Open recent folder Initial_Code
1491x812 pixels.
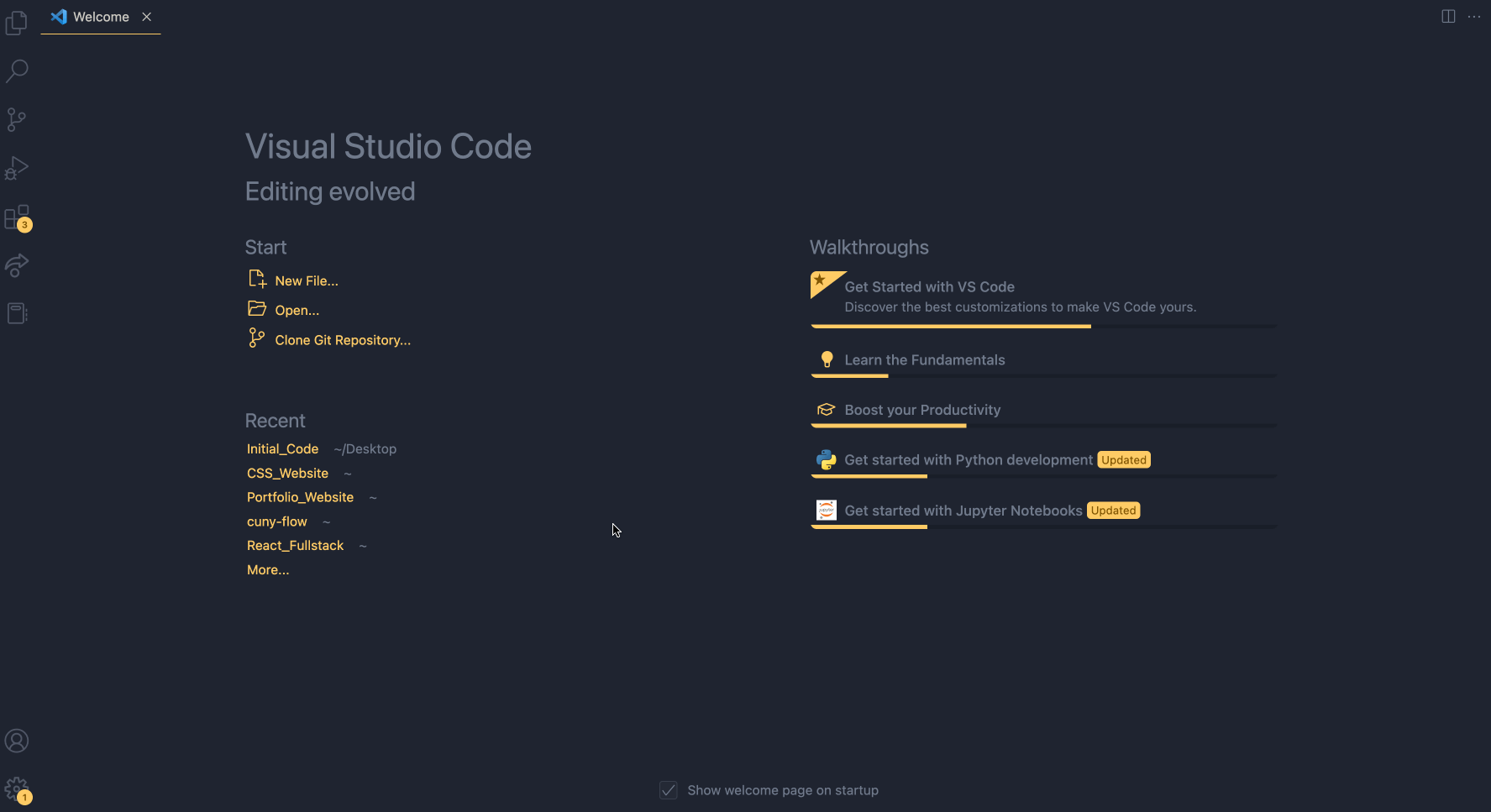pyautogui.click(x=282, y=449)
